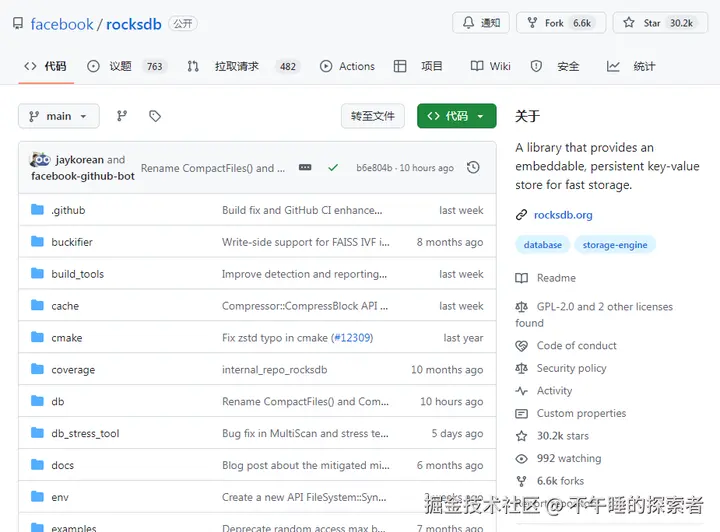Screen dimensions: 720x532
Task: Show the green check status icon
Action: pyautogui.click(x=333, y=168)
